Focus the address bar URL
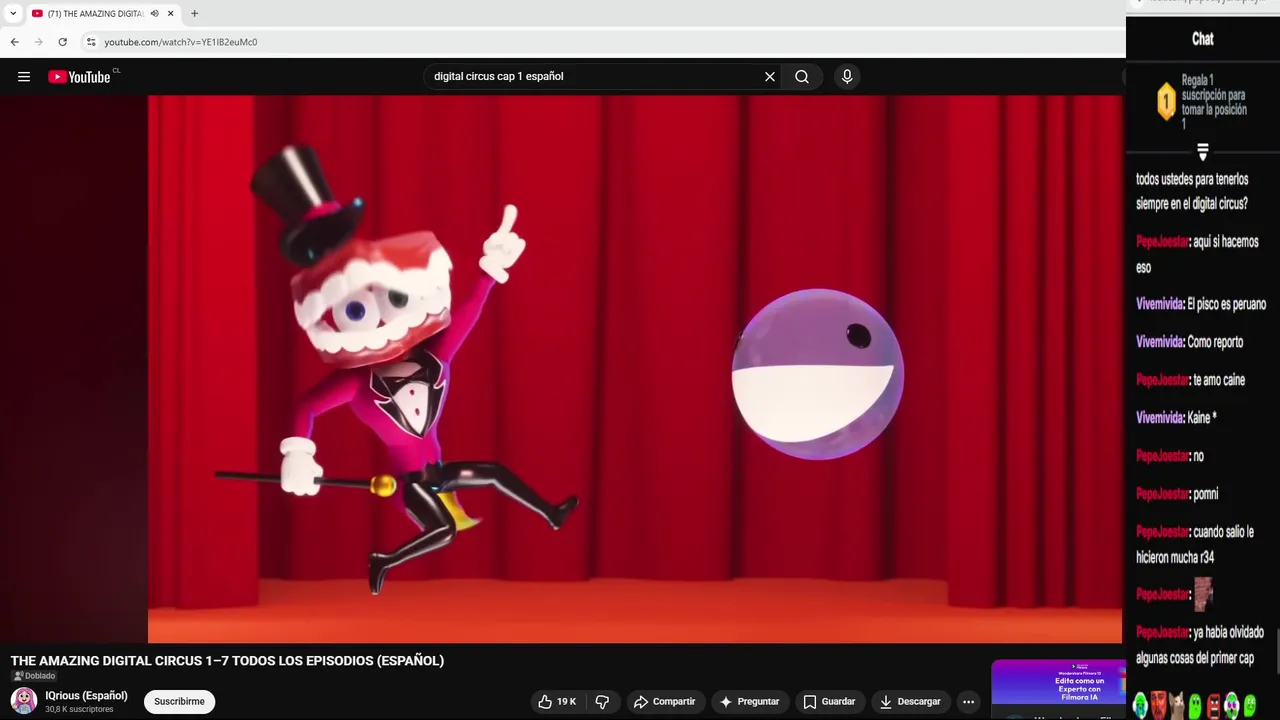Viewport: 1280px width, 720px height. pos(181,42)
